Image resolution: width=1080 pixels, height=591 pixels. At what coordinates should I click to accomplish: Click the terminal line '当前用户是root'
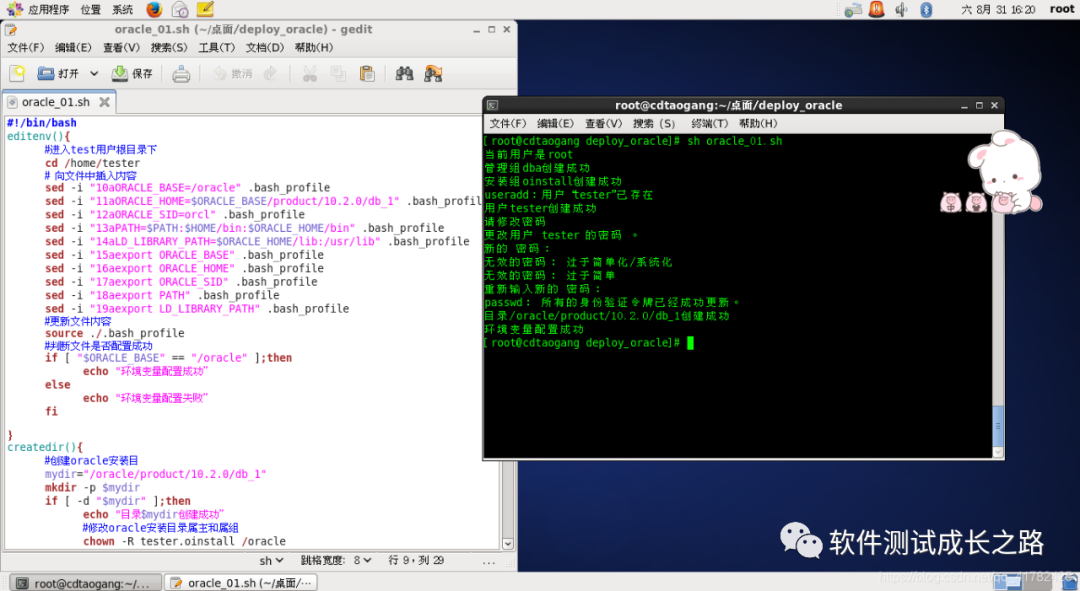point(529,154)
